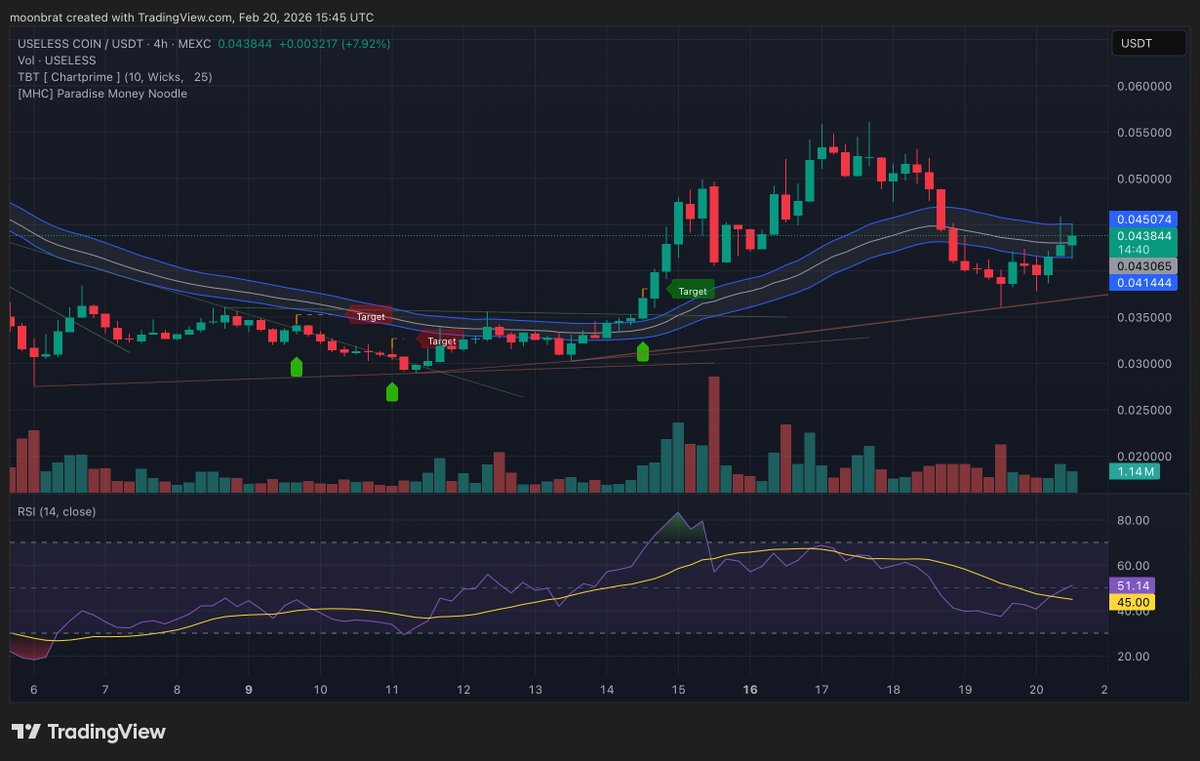Click the bold 16 date label on time axis
Image resolution: width=1200 pixels, height=761 pixels.
(751, 690)
